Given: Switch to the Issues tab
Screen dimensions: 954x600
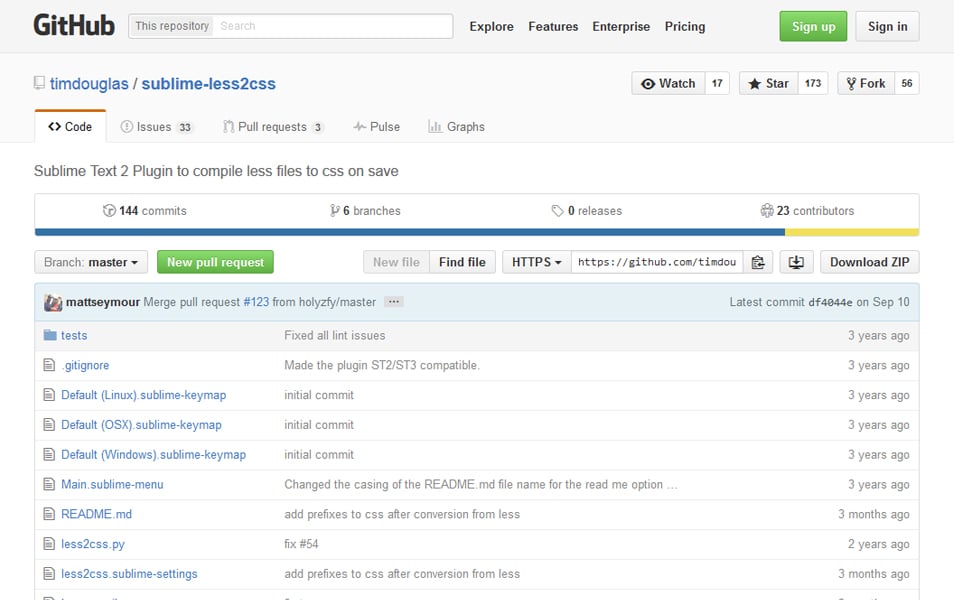Looking at the screenshot, I should tap(156, 126).
